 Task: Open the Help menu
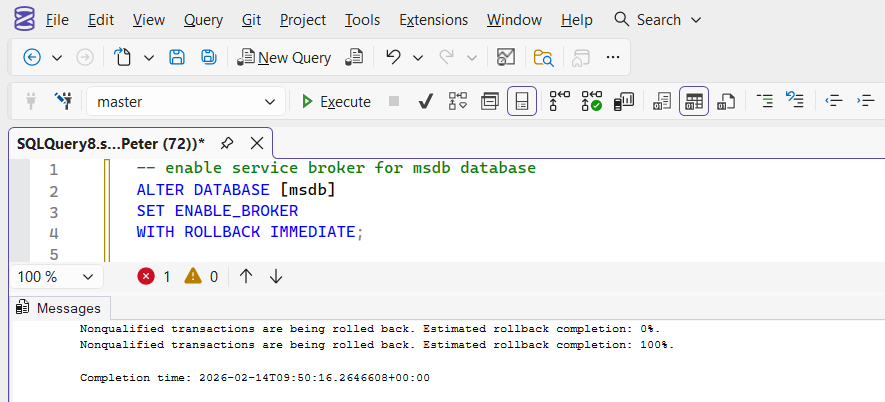click(x=577, y=20)
